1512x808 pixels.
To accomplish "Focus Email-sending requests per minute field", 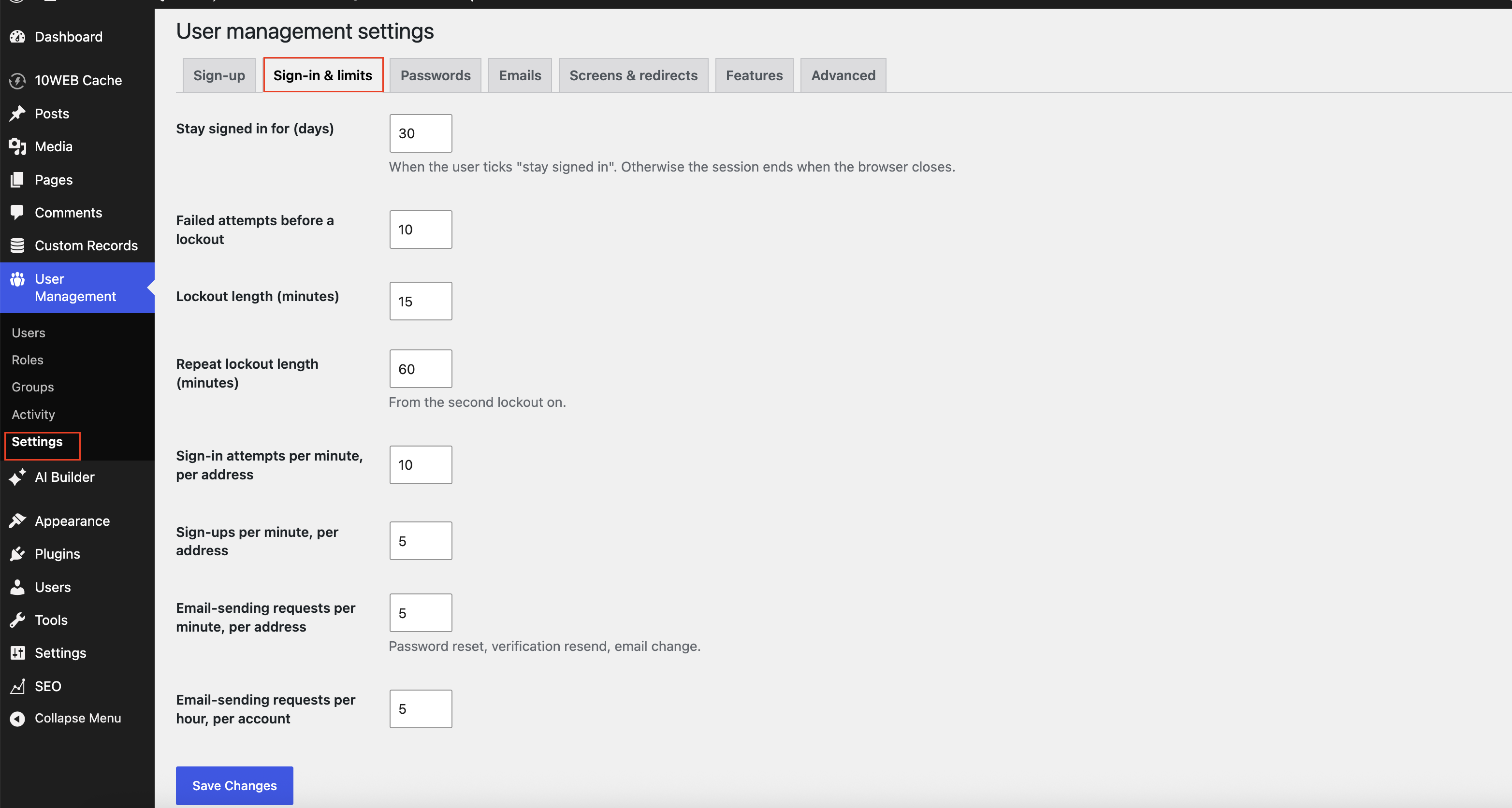I will coord(421,613).
